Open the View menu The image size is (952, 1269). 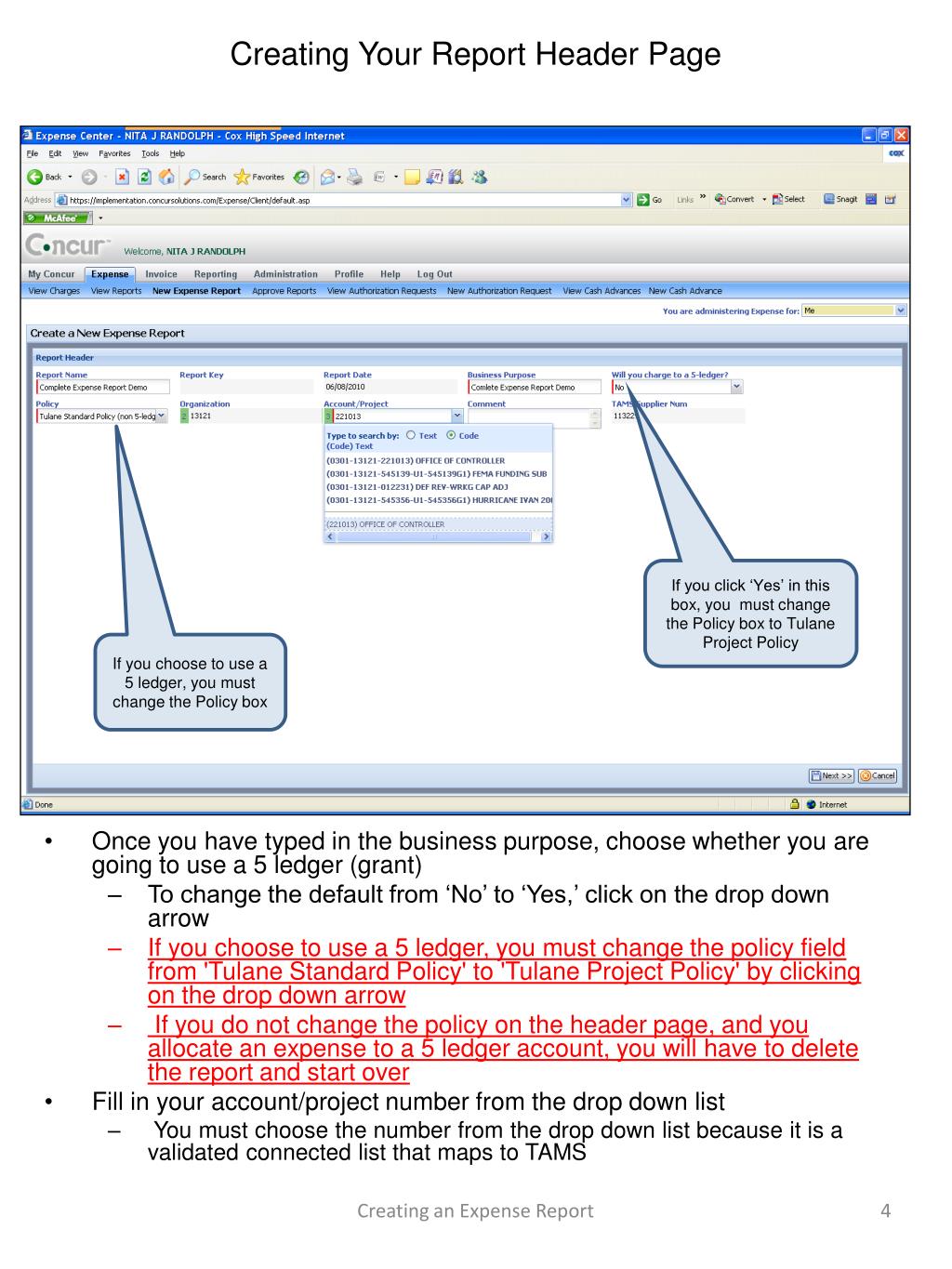tap(81, 153)
